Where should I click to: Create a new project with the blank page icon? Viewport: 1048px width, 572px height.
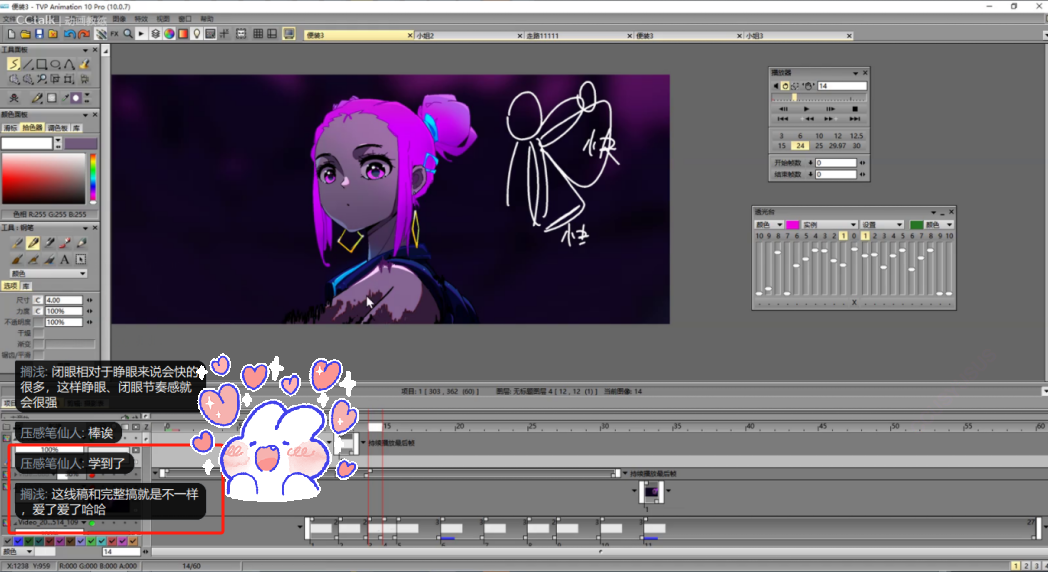coord(11,34)
